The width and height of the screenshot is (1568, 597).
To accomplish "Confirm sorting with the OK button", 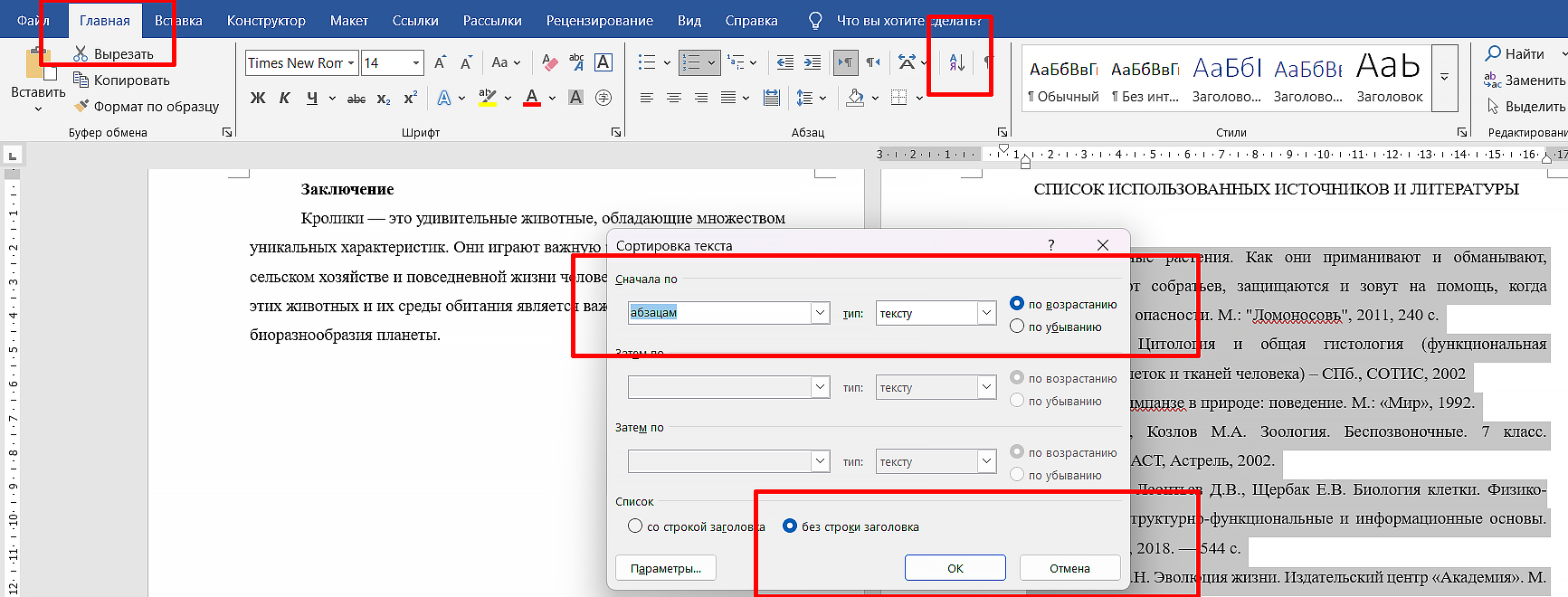I will (955, 568).
